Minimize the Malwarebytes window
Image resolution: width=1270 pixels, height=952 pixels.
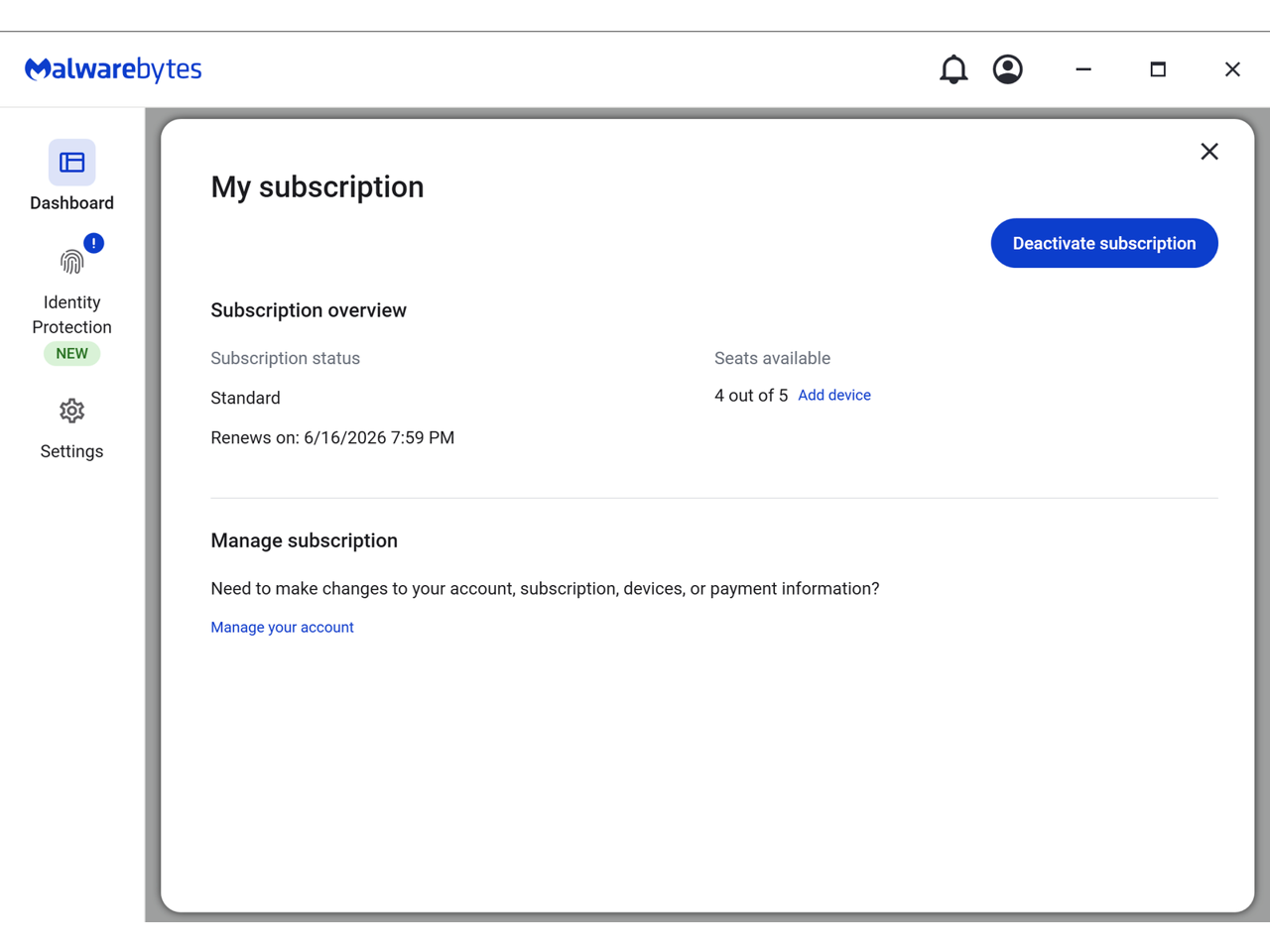[x=1082, y=69]
